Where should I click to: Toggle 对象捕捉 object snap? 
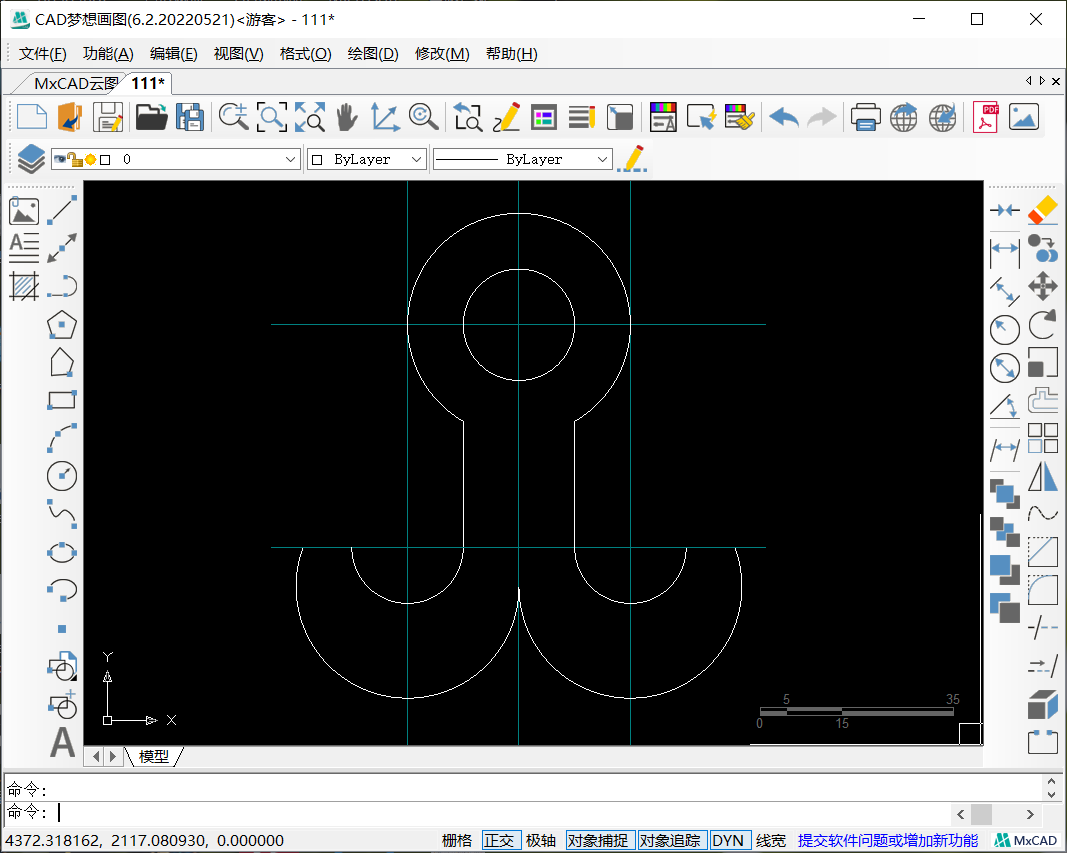pyautogui.click(x=598, y=841)
